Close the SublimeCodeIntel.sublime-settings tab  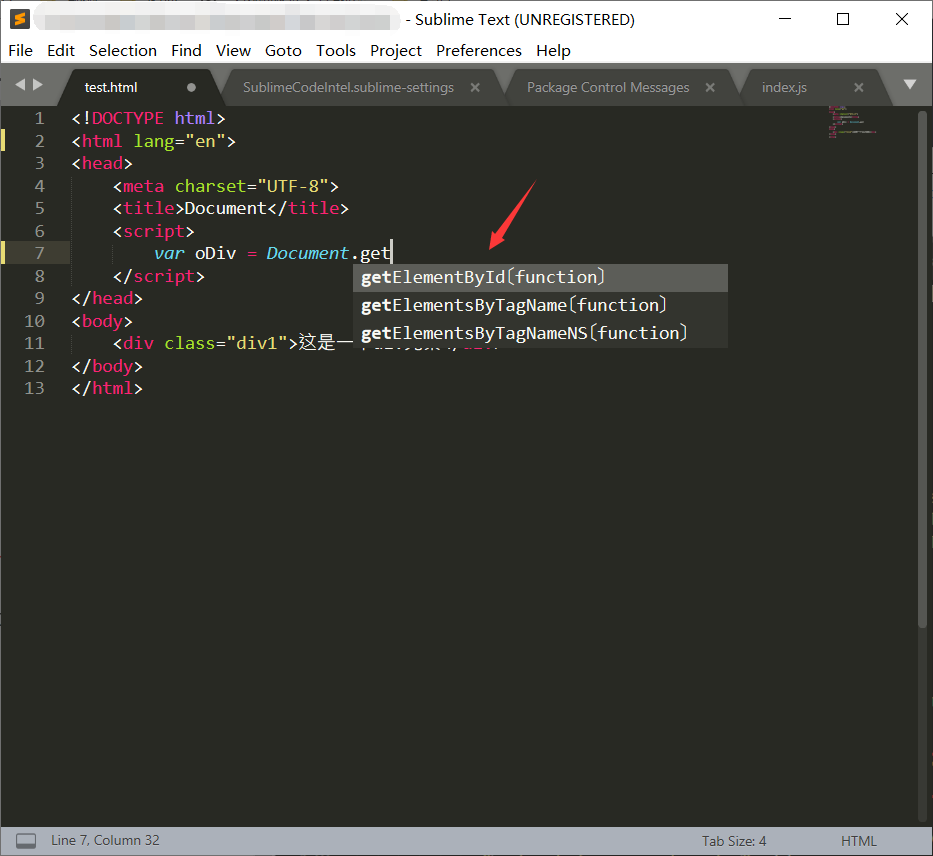pyautogui.click(x=475, y=87)
